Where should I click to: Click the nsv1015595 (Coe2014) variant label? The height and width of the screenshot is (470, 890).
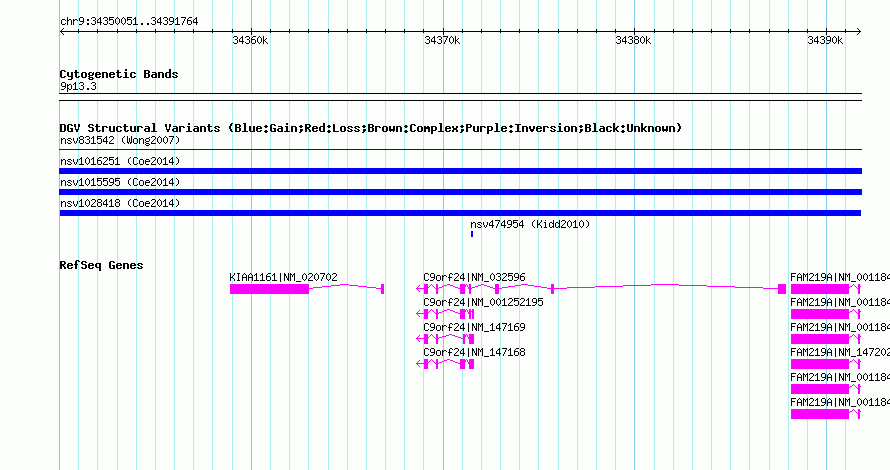click(120, 182)
